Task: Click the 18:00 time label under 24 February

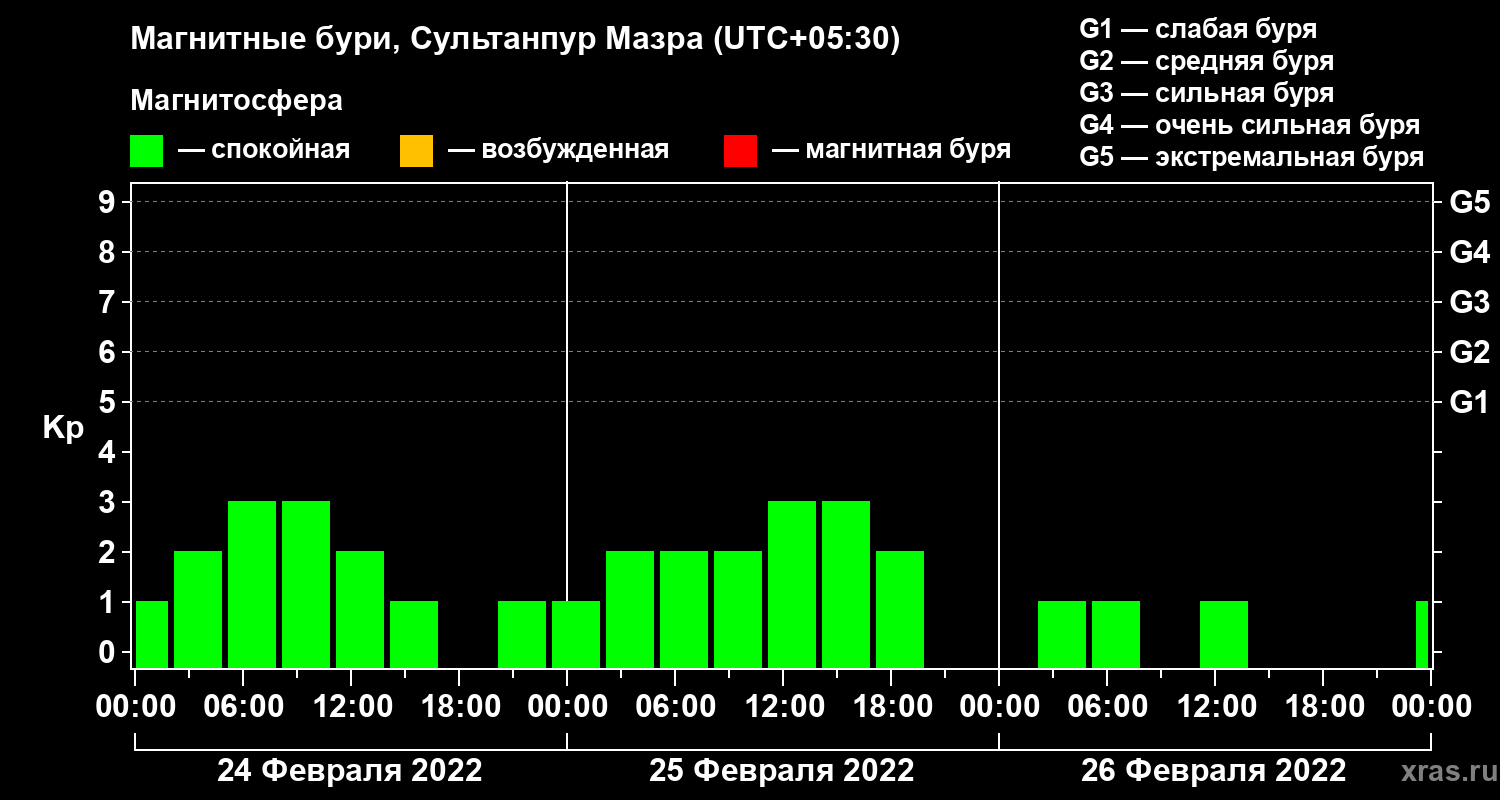Action: pos(459,707)
